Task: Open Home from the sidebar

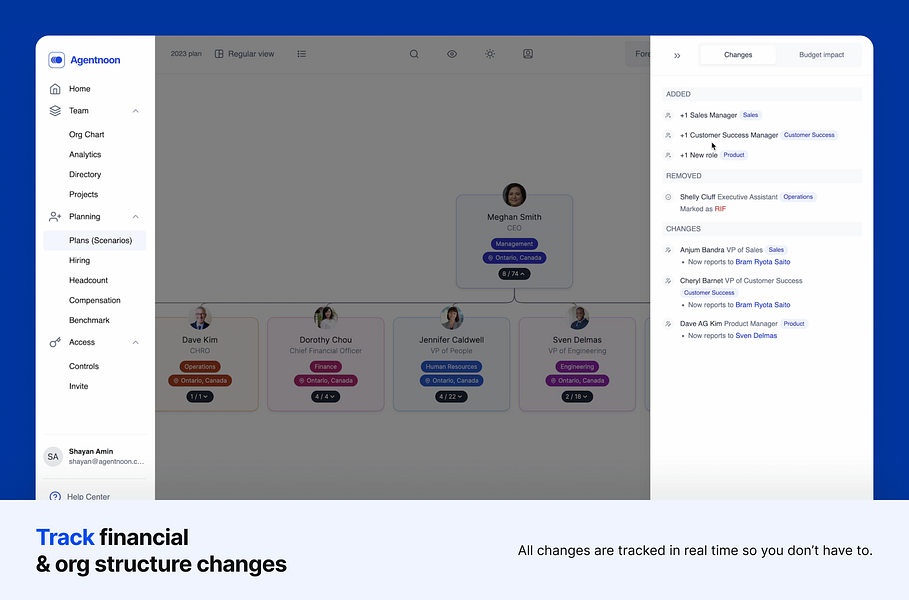Action: (79, 89)
